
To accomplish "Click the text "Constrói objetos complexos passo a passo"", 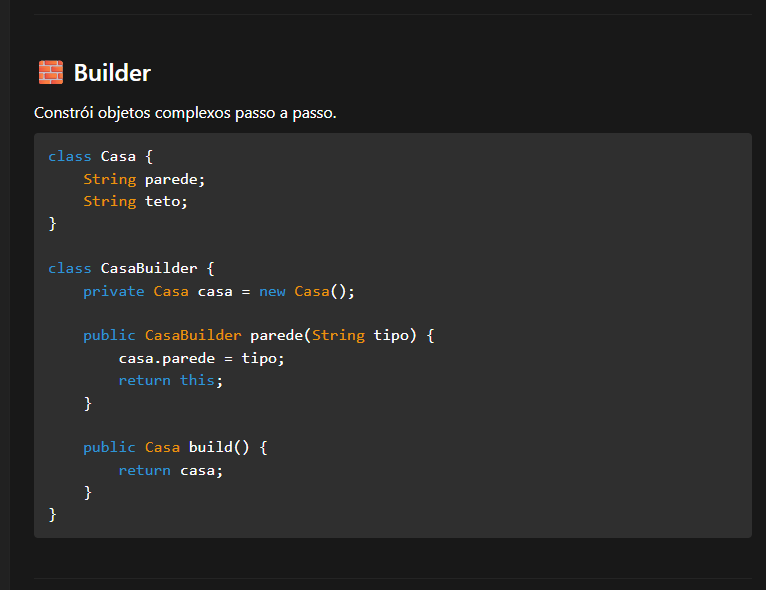I will tap(185, 113).
